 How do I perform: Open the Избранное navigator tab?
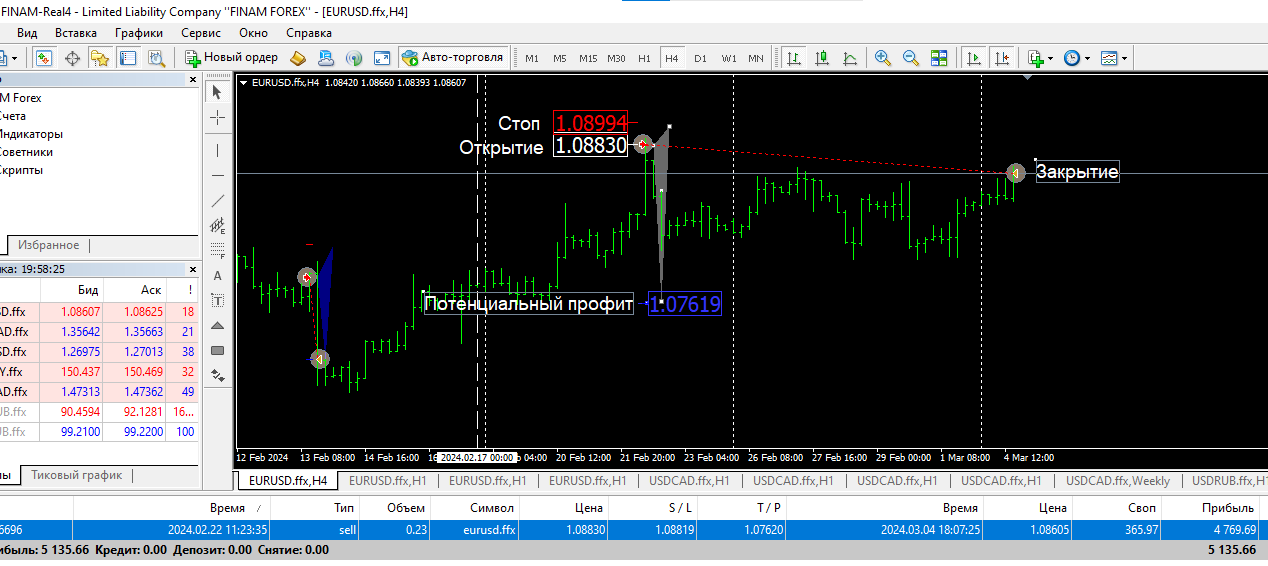[x=48, y=245]
